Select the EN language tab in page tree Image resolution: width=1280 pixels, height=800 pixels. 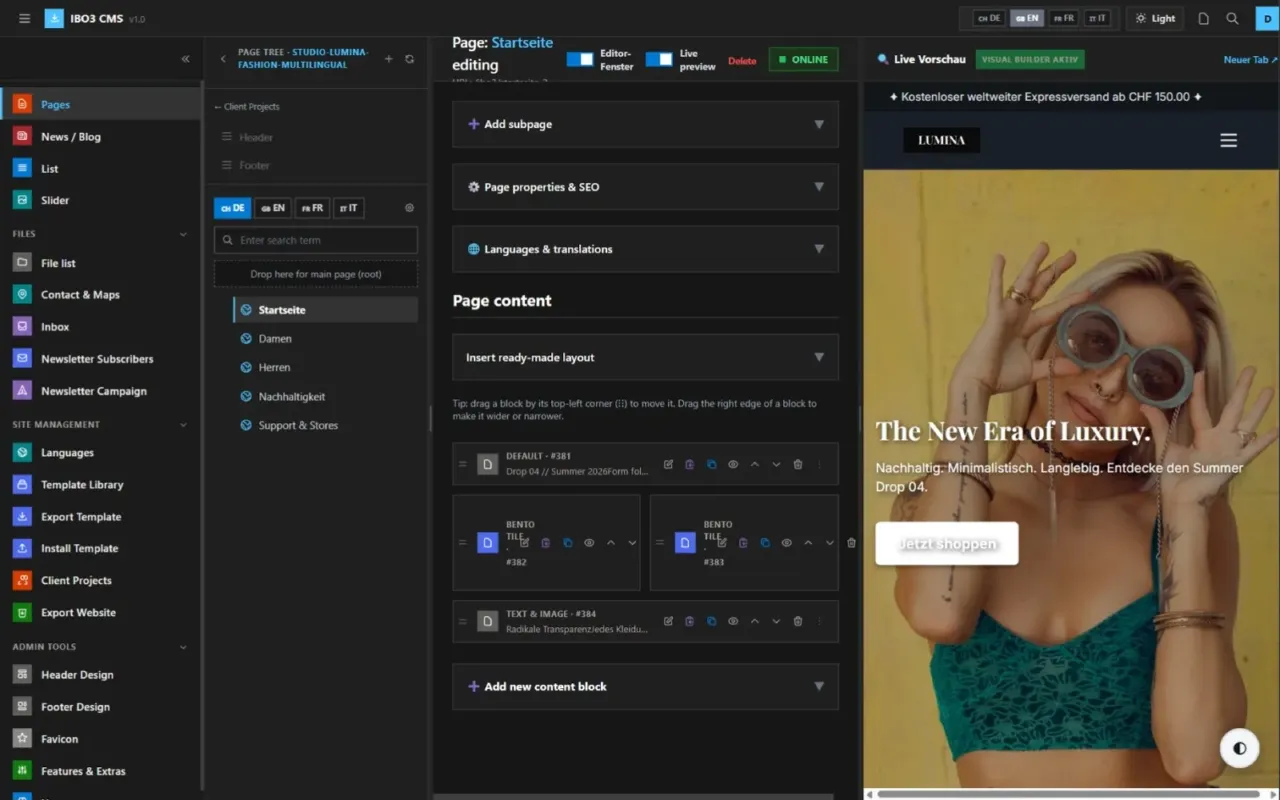273,208
